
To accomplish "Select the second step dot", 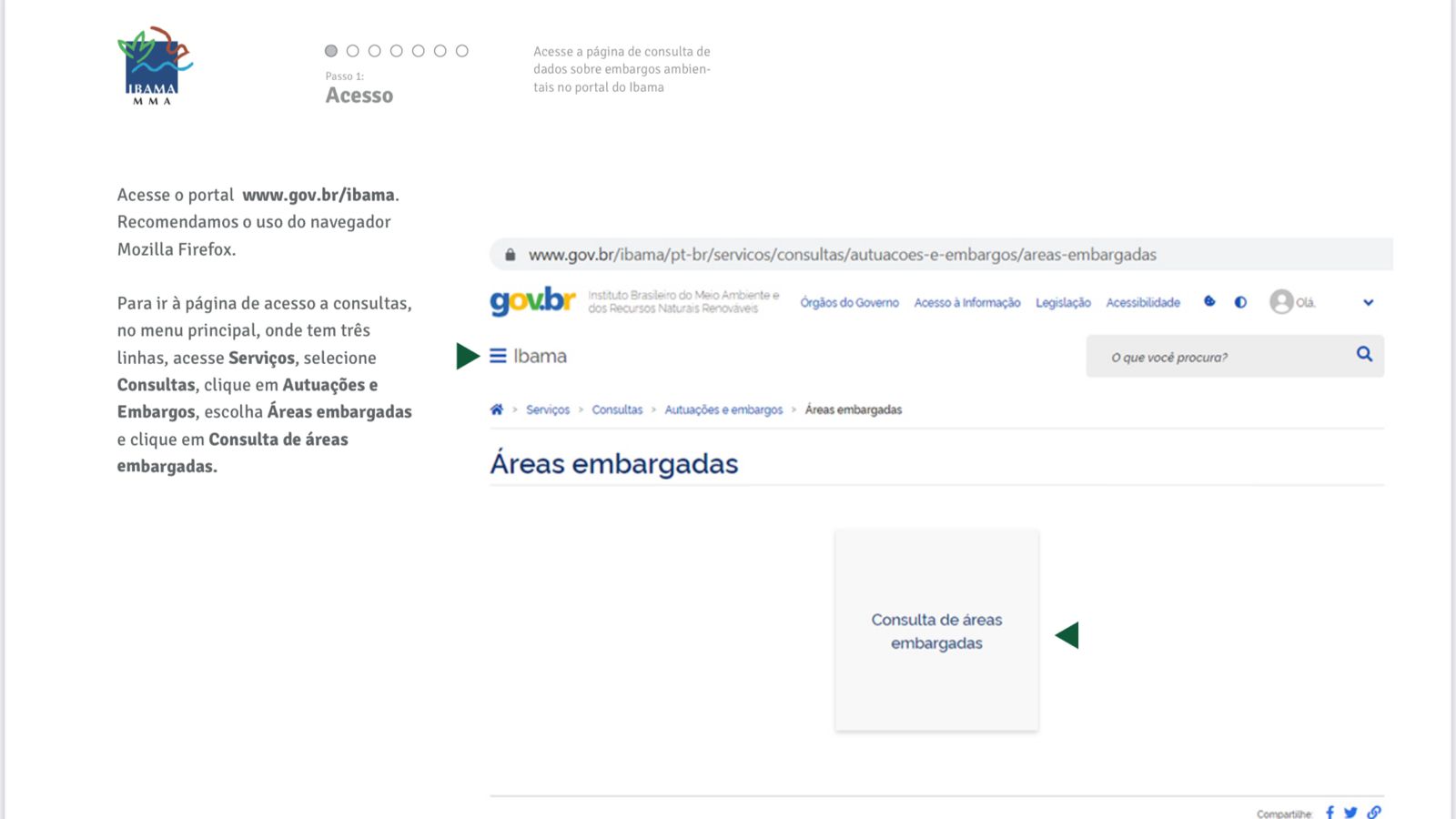I will point(353,51).
